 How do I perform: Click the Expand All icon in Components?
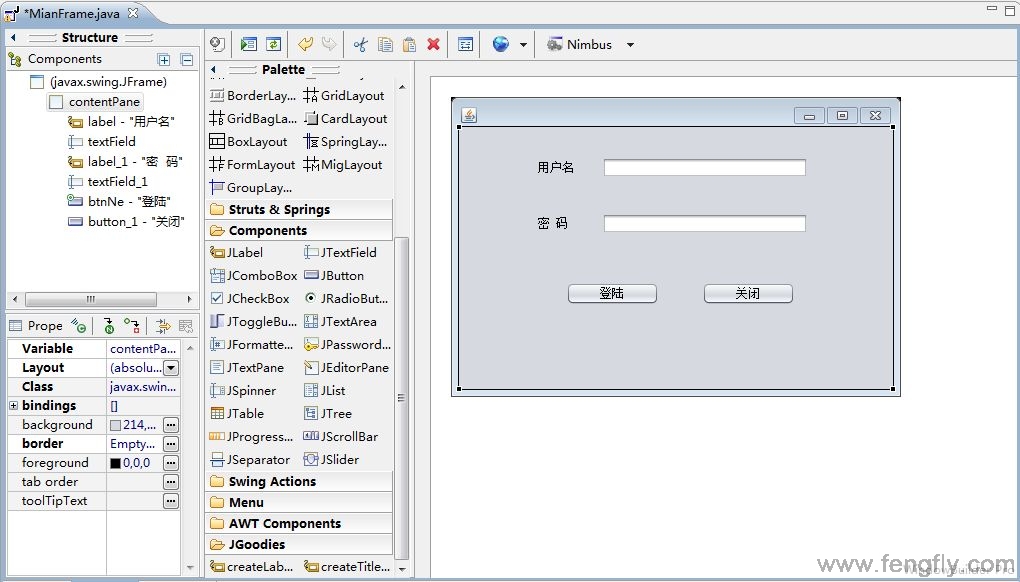(x=164, y=60)
